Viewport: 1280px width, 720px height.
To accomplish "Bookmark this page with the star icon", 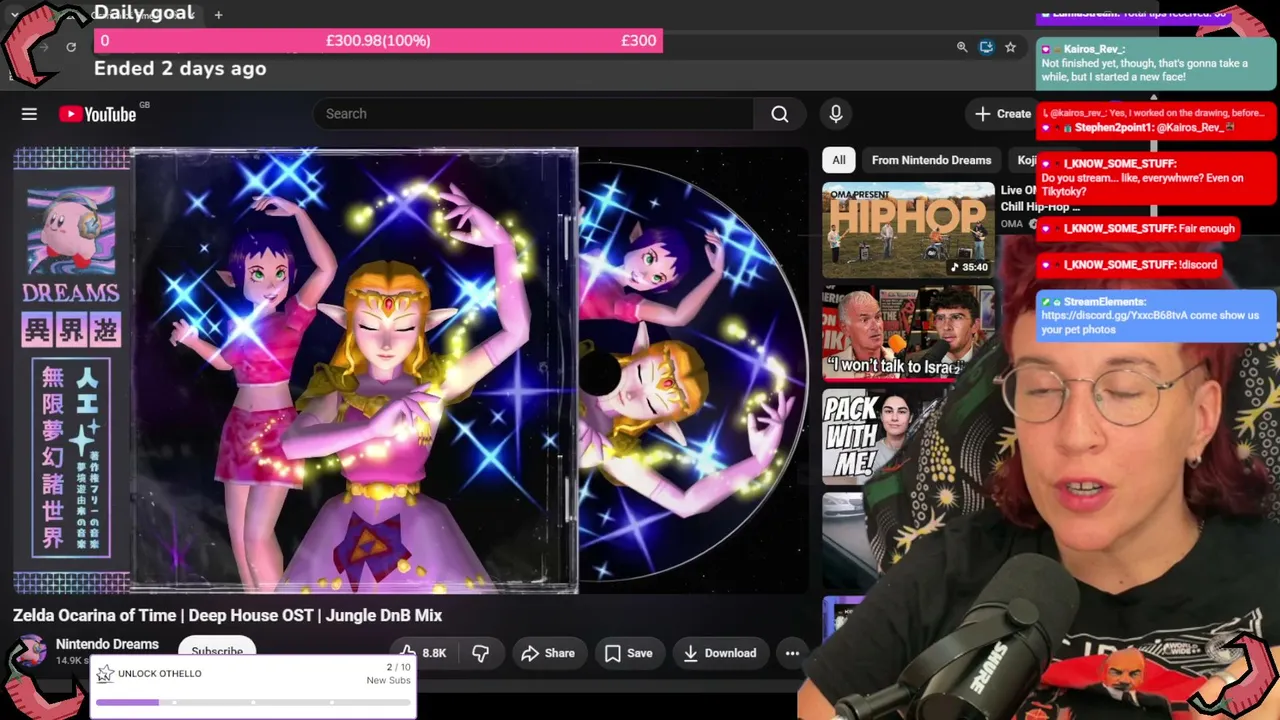I will point(1011,47).
